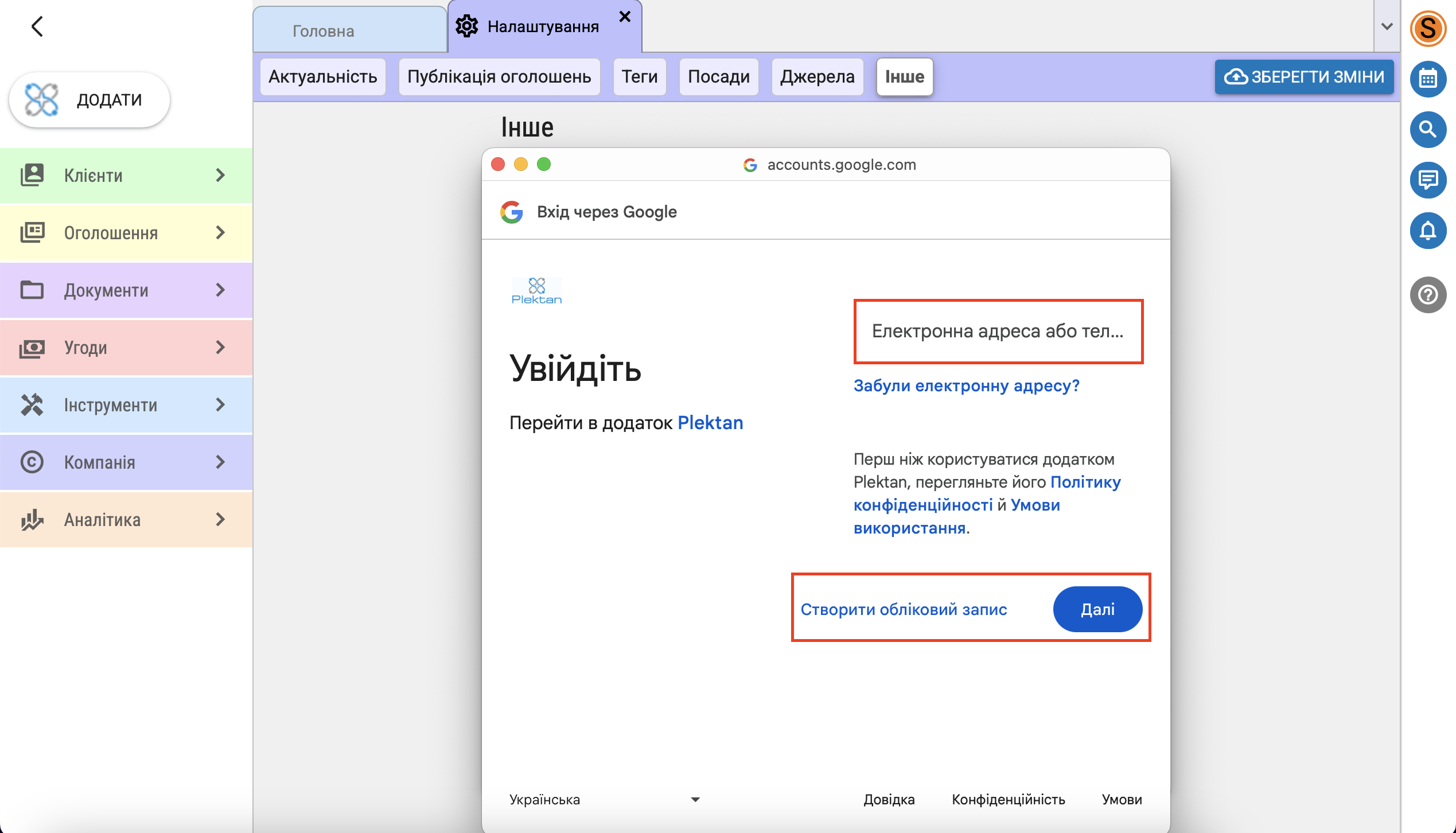Open the orange S profile avatar
Screen dimensions: 1456x833
coord(1427,28)
